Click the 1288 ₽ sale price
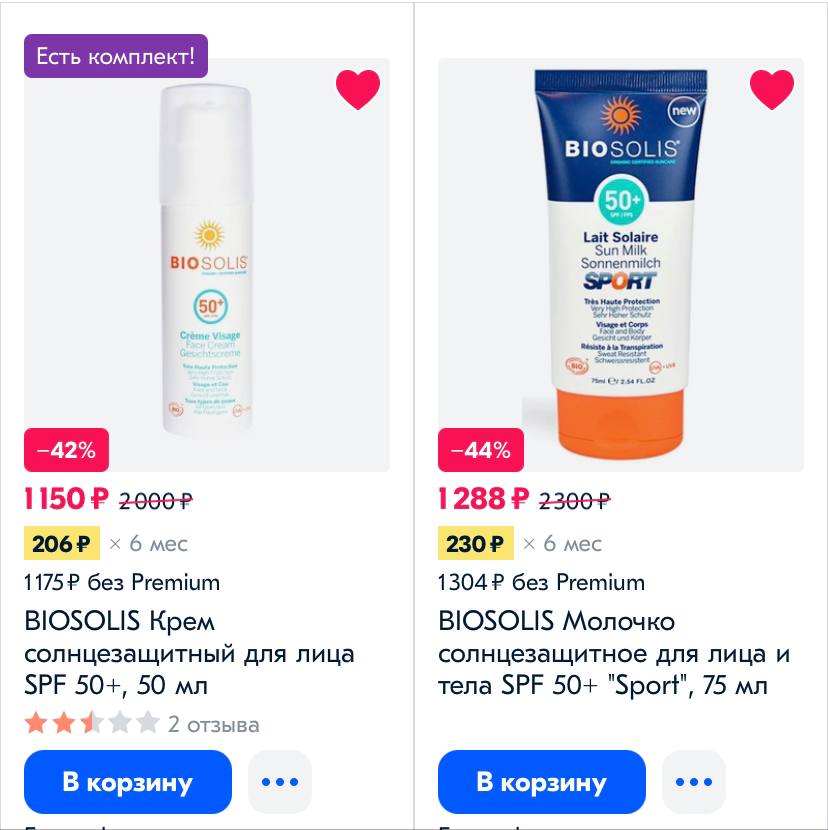Viewport: 828px width, 830px height. click(483, 499)
